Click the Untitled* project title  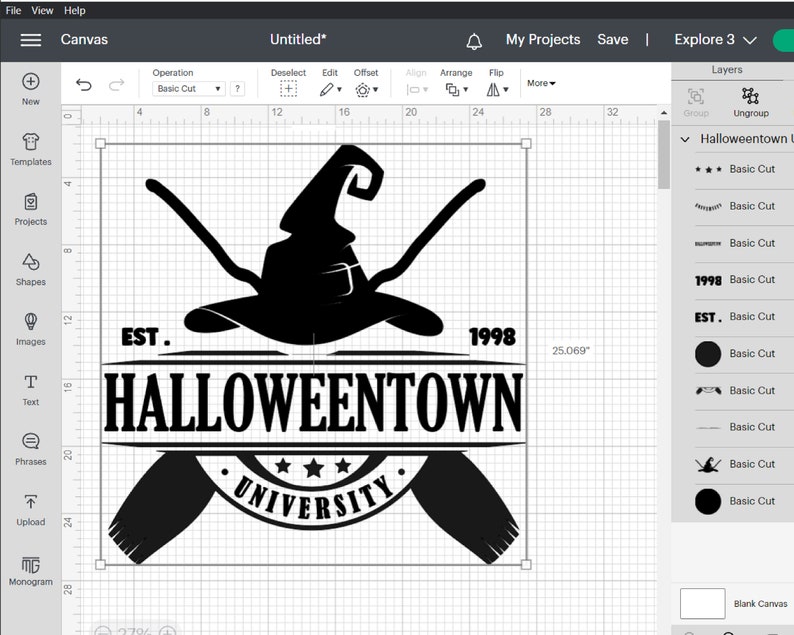tap(298, 39)
